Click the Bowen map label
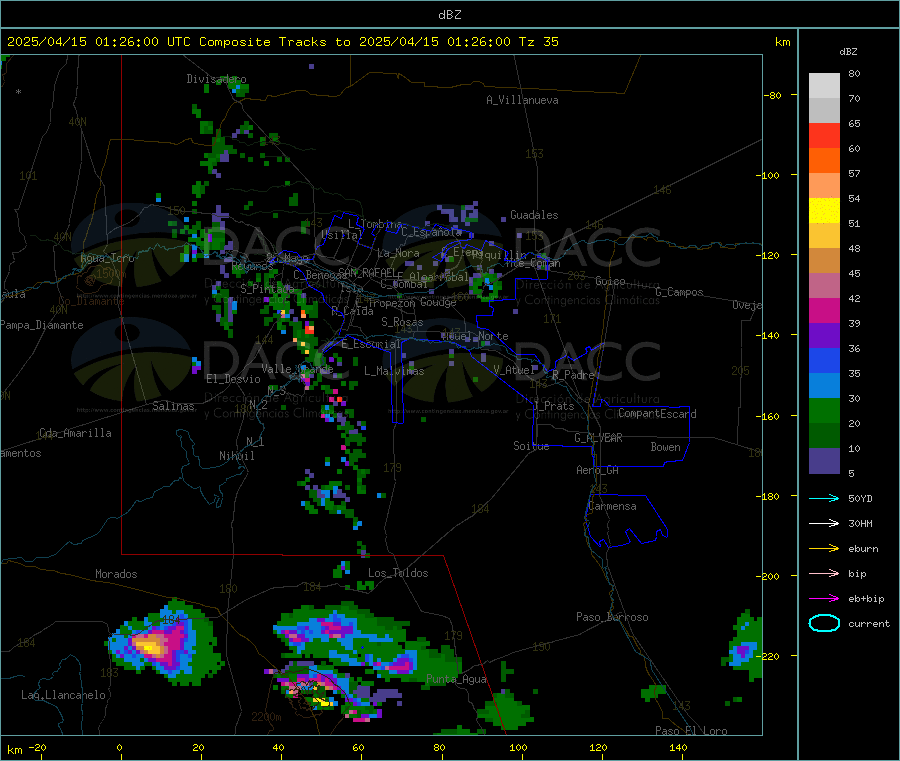The height and width of the screenshot is (761, 900). tap(665, 447)
